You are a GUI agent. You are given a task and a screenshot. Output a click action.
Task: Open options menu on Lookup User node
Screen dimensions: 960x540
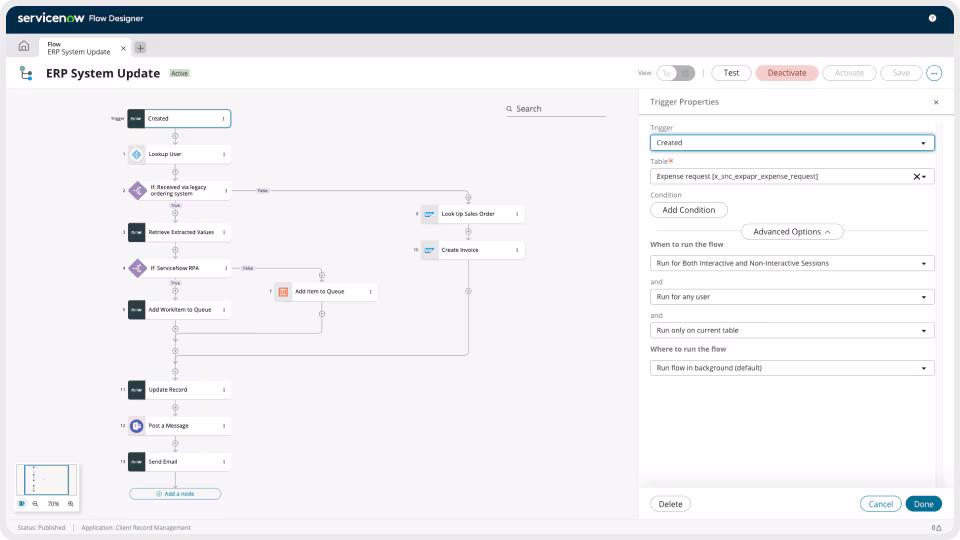224,154
